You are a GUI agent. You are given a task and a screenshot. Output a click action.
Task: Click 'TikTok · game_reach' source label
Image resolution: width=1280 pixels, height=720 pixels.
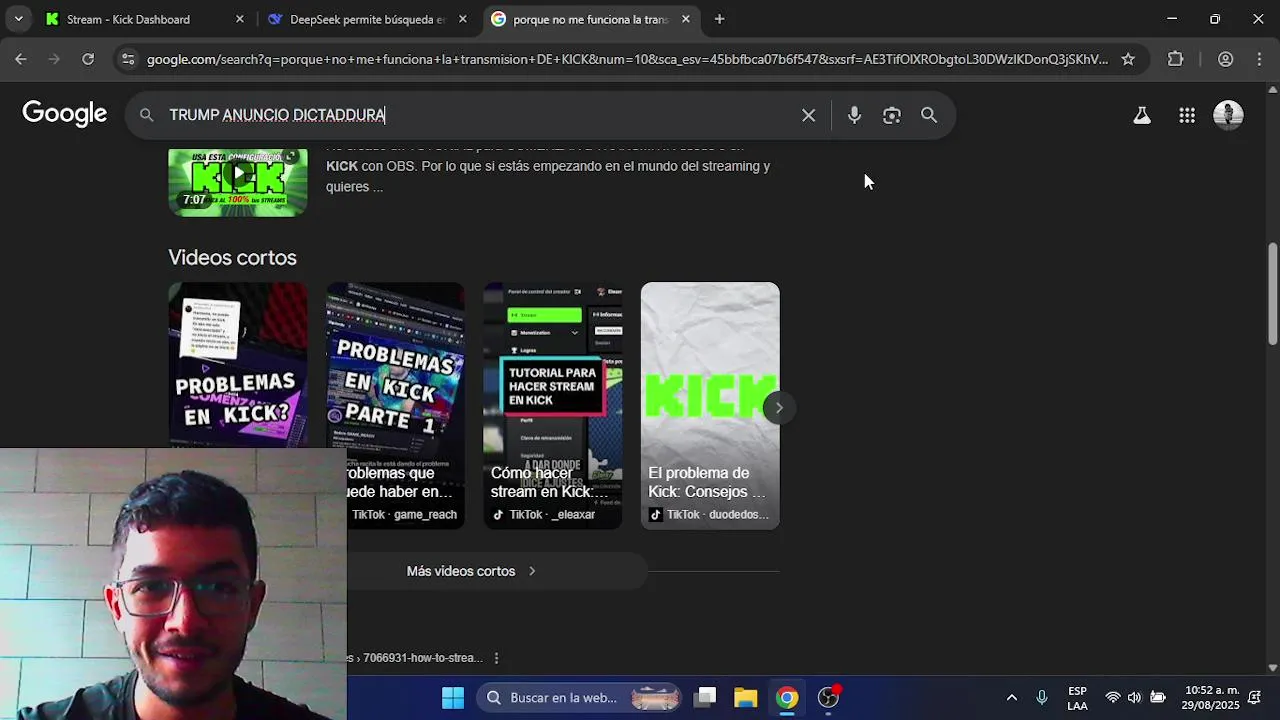(x=404, y=515)
